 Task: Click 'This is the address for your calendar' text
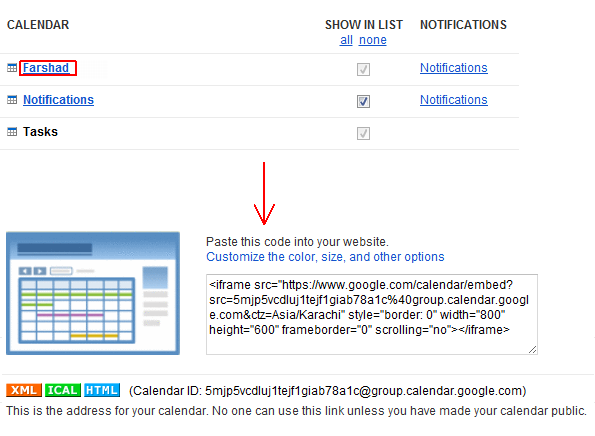296,411
